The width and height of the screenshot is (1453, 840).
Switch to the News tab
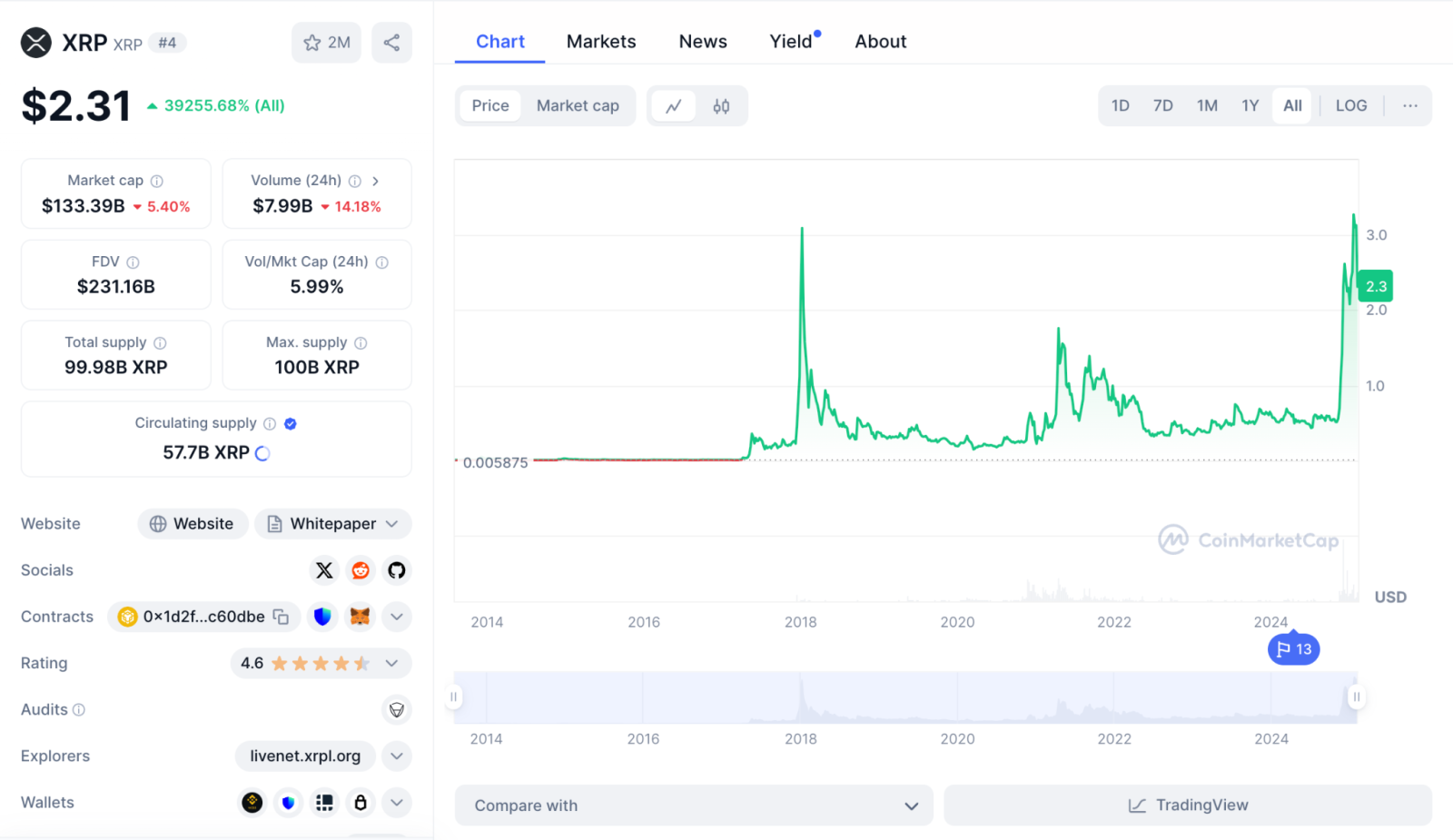[x=703, y=42]
